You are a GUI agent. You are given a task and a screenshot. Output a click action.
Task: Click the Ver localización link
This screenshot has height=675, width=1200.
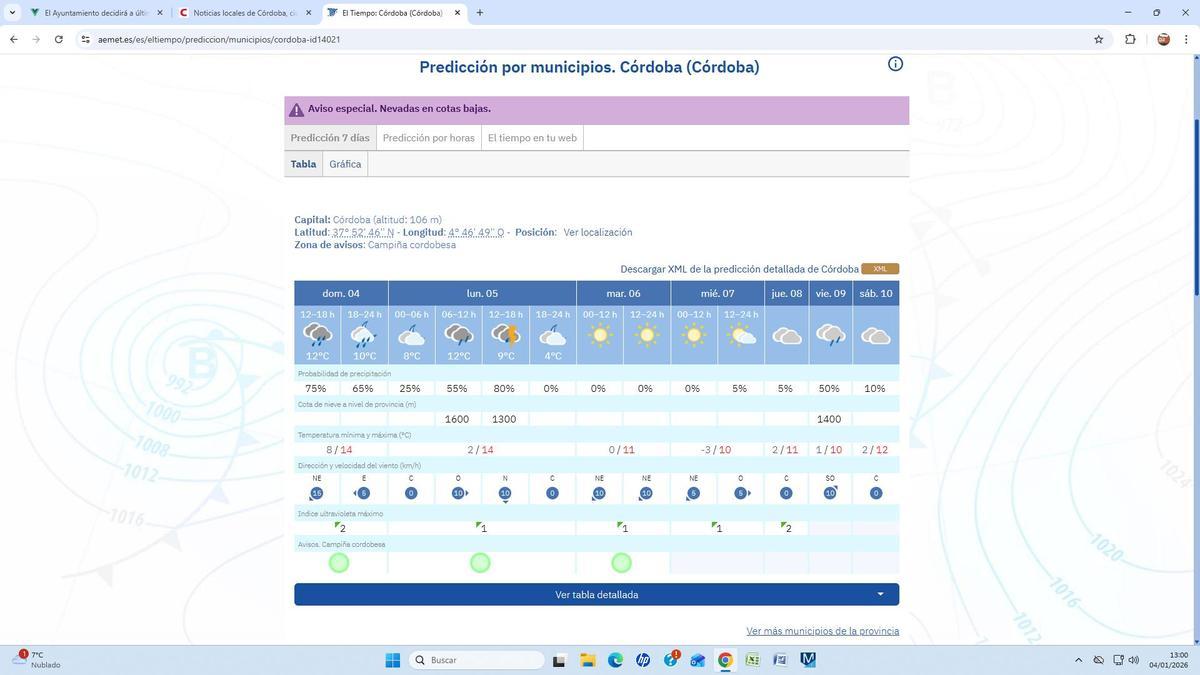[597, 231]
